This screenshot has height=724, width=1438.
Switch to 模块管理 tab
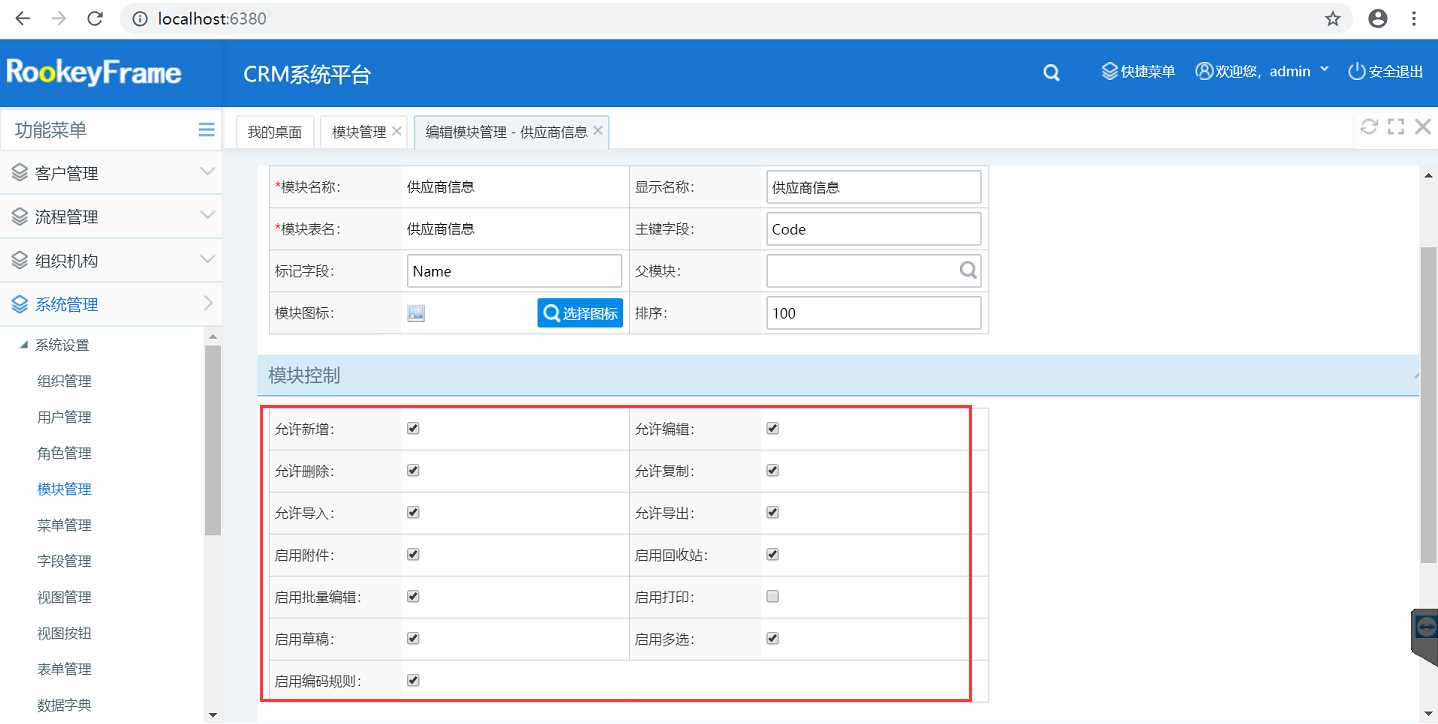(x=359, y=132)
